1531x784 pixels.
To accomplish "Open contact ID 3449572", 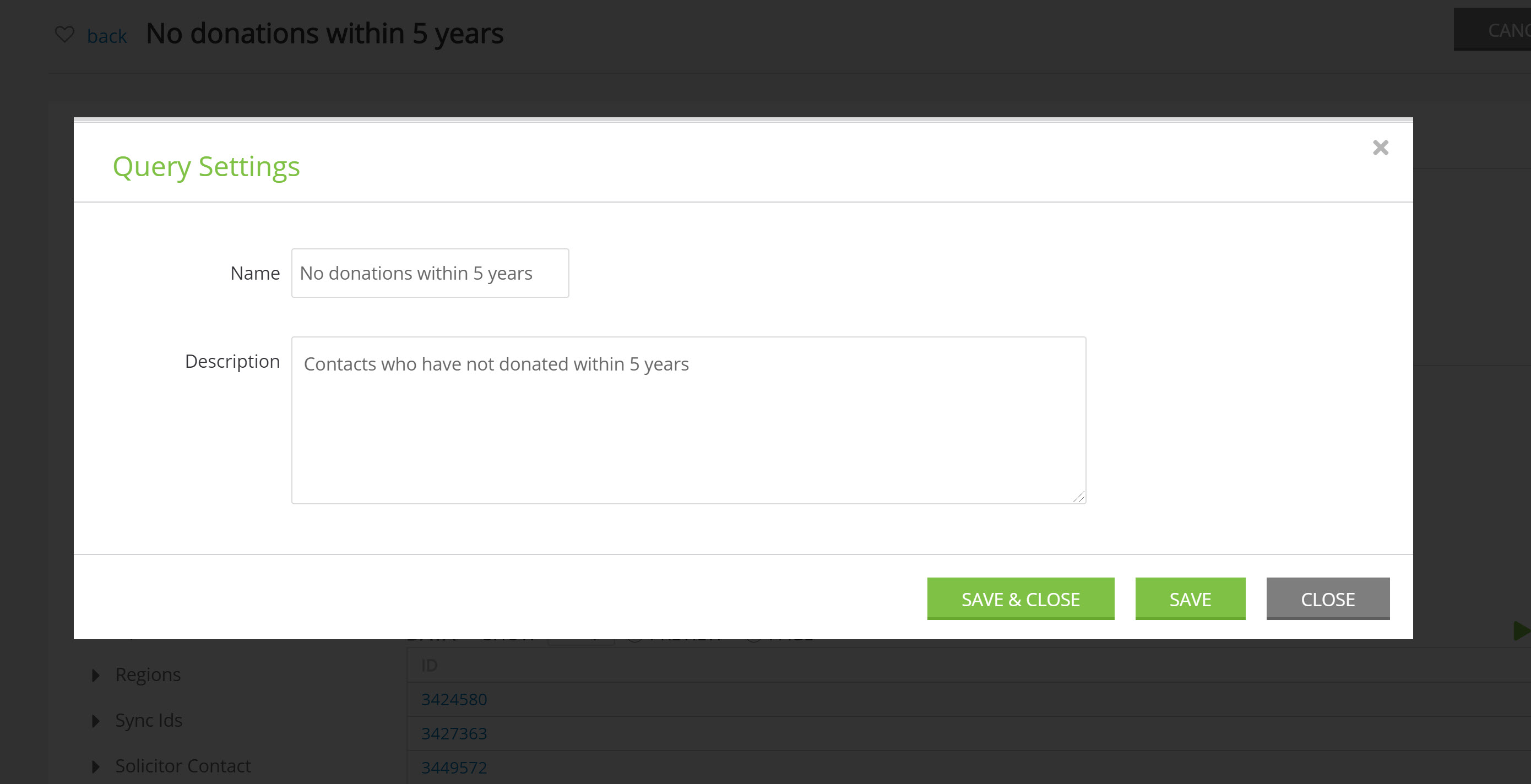I will (x=454, y=767).
